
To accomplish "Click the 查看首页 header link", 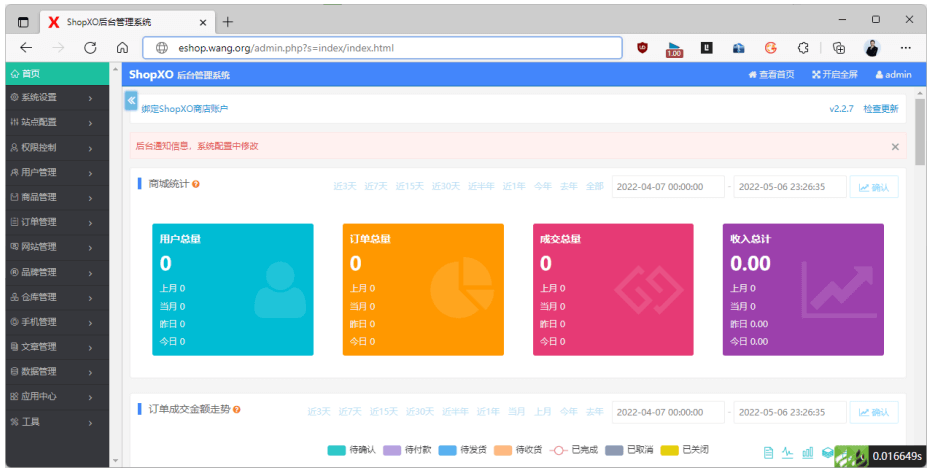I will (x=771, y=75).
